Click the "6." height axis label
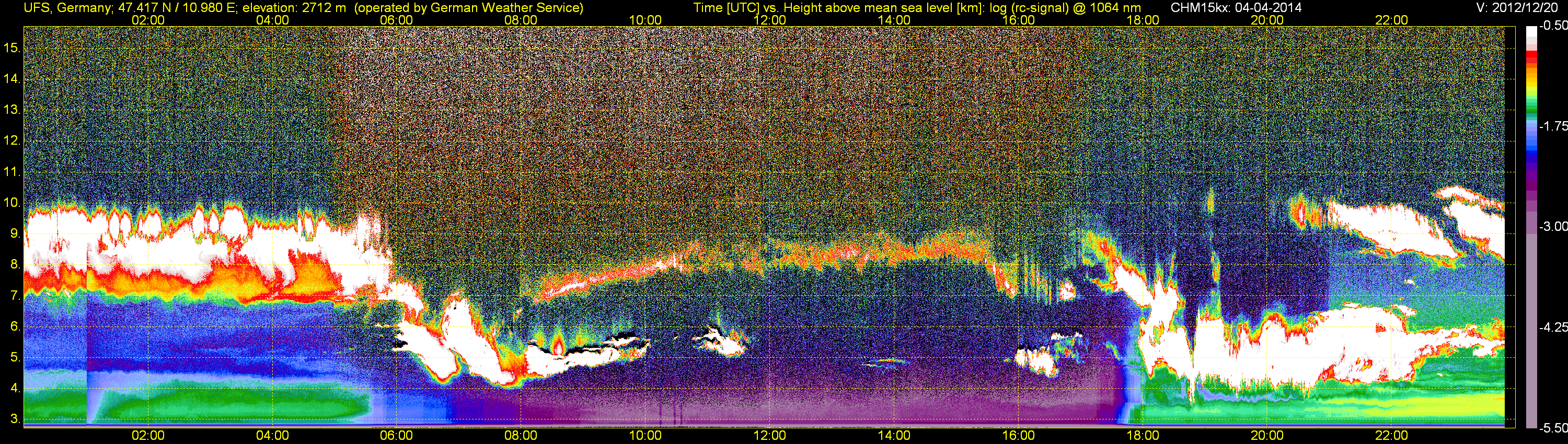 coord(15,326)
